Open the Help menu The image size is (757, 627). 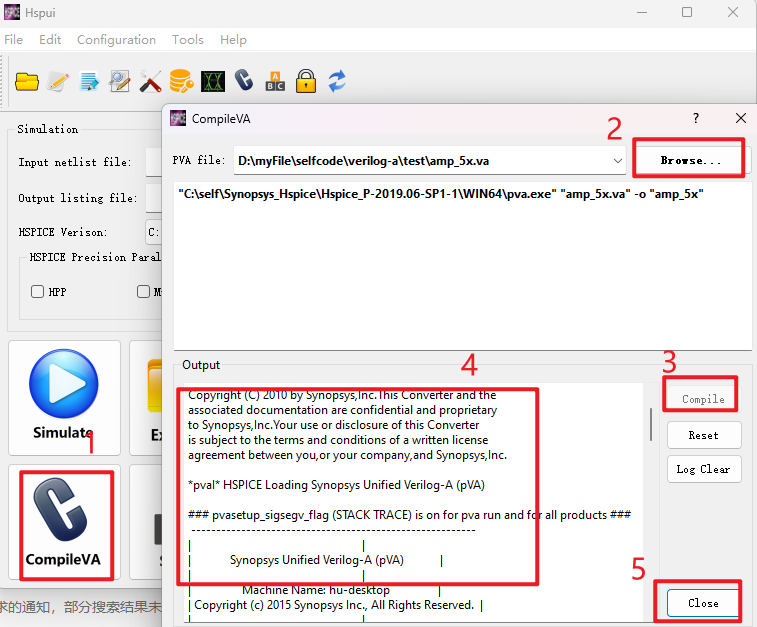click(x=233, y=40)
